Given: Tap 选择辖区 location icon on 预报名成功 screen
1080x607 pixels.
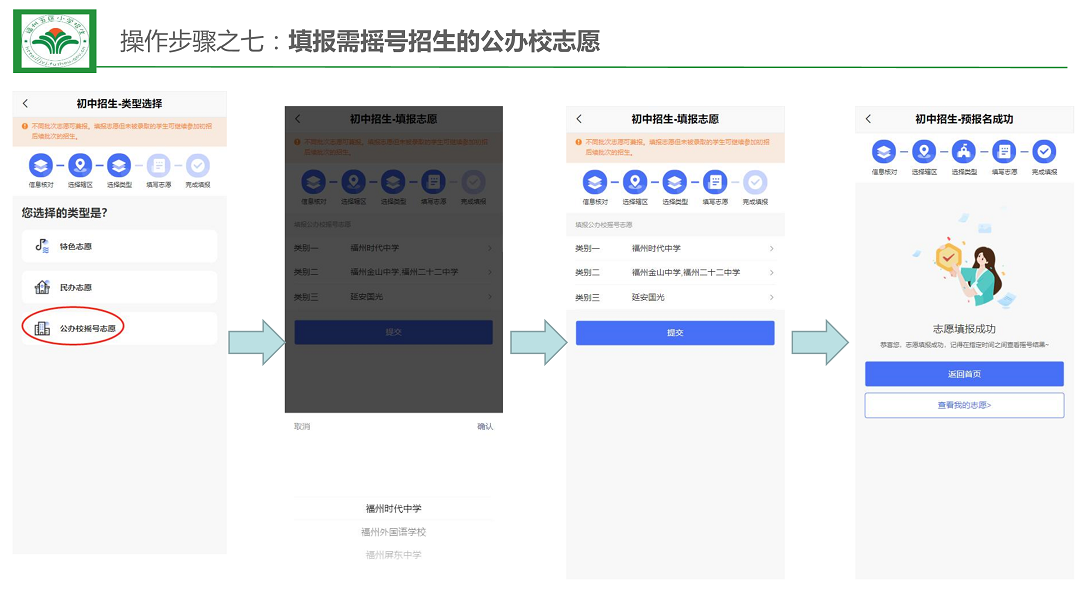Looking at the screenshot, I should point(923,152).
